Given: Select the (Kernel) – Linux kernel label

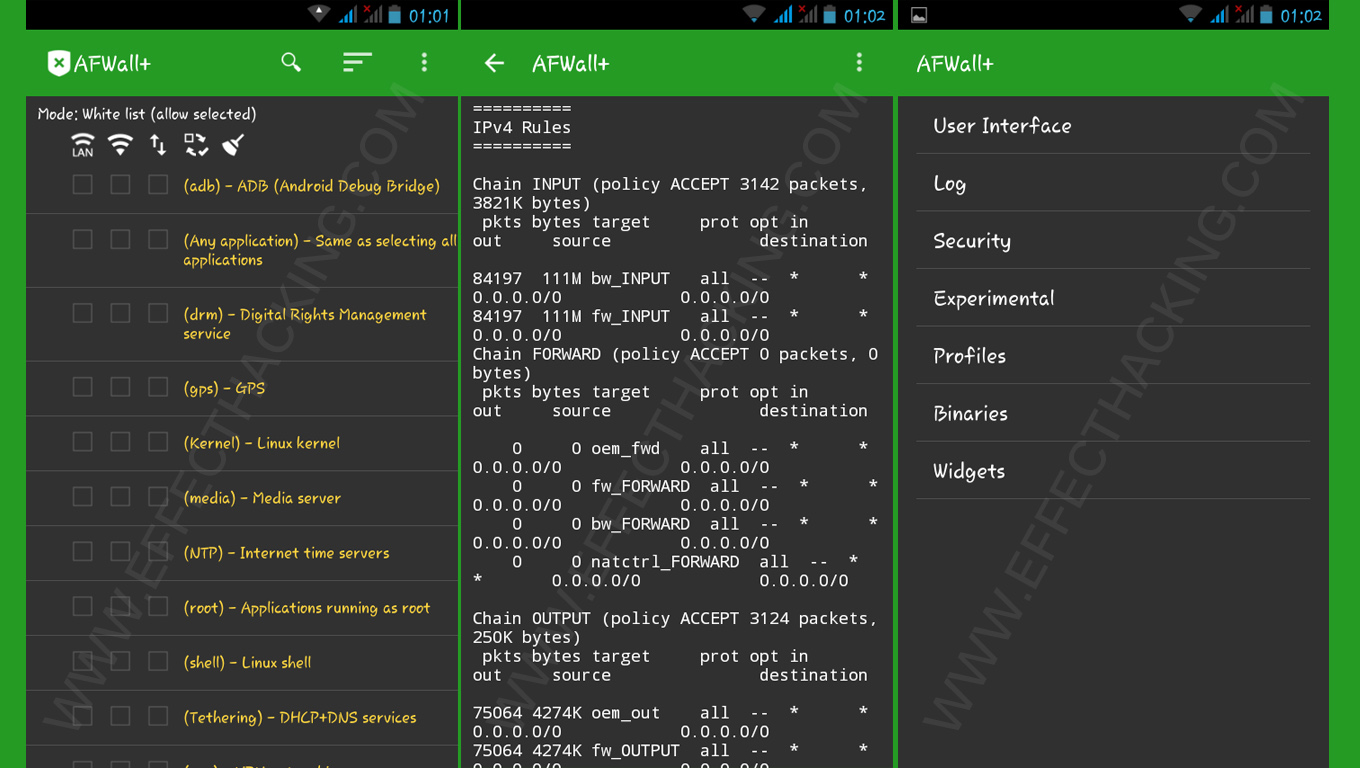Looking at the screenshot, I should (261, 443).
